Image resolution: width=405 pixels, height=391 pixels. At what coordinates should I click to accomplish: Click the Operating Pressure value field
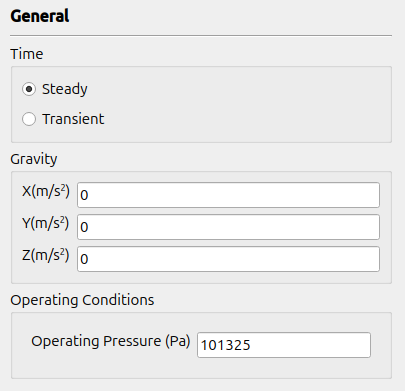coord(284,345)
